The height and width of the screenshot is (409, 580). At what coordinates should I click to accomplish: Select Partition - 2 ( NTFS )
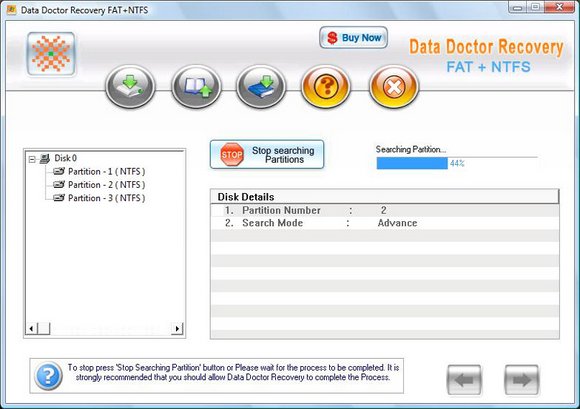[x=107, y=185]
